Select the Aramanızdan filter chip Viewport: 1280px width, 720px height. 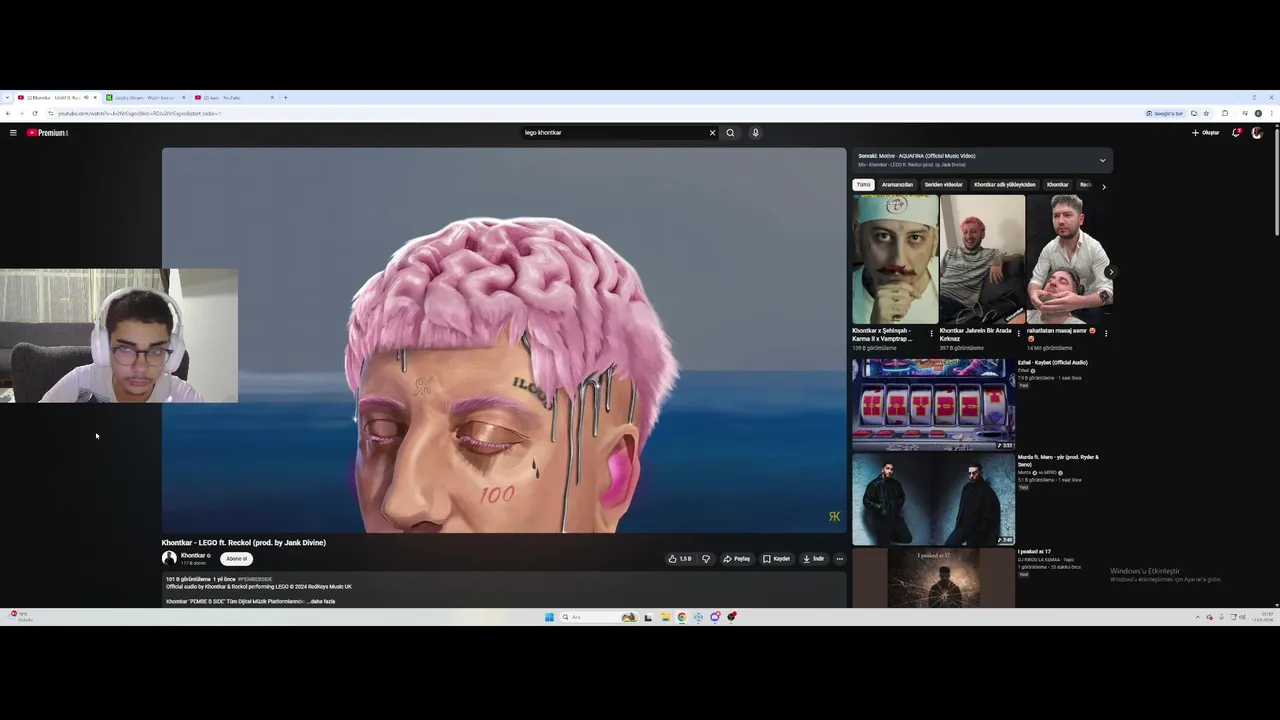click(x=897, y=185)
